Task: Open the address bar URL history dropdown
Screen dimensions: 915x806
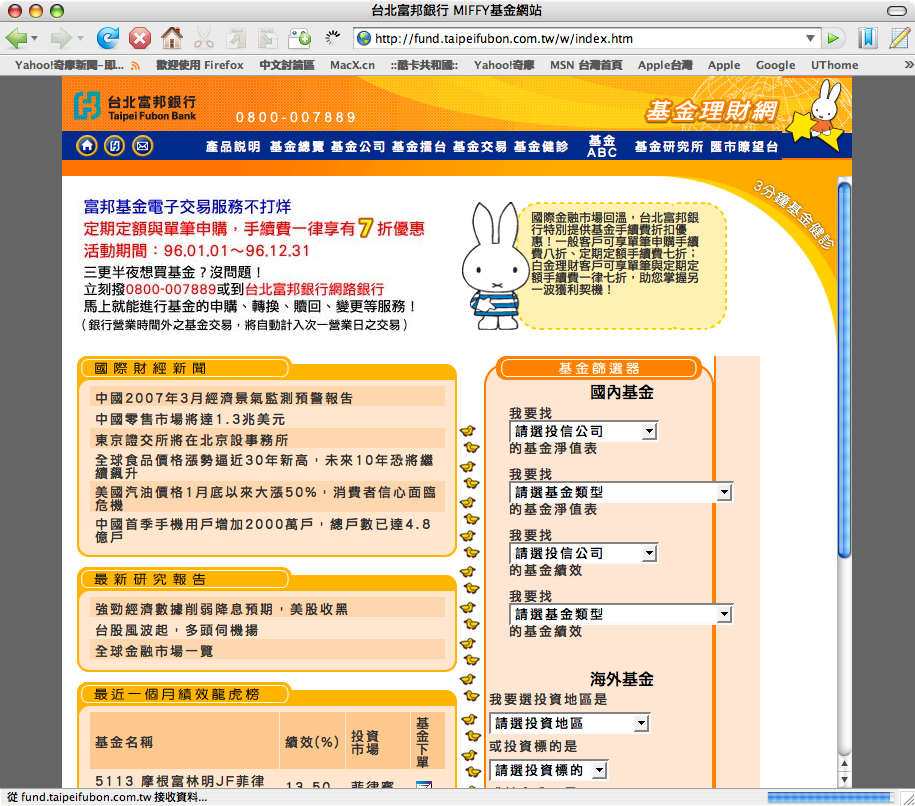Action: click(x=810, y=39)
